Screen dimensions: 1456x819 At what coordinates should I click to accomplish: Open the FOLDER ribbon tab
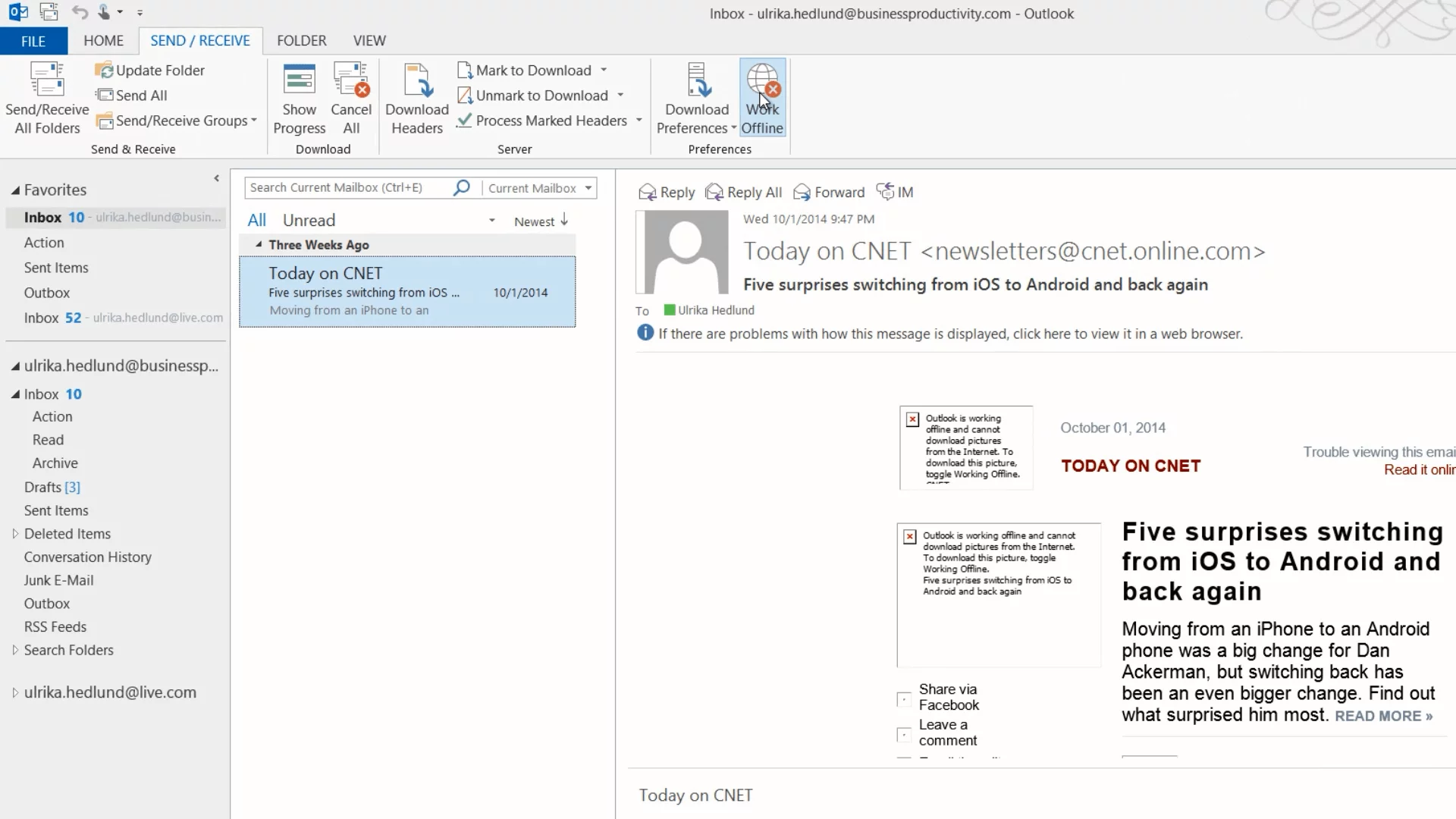click(301, 41)
